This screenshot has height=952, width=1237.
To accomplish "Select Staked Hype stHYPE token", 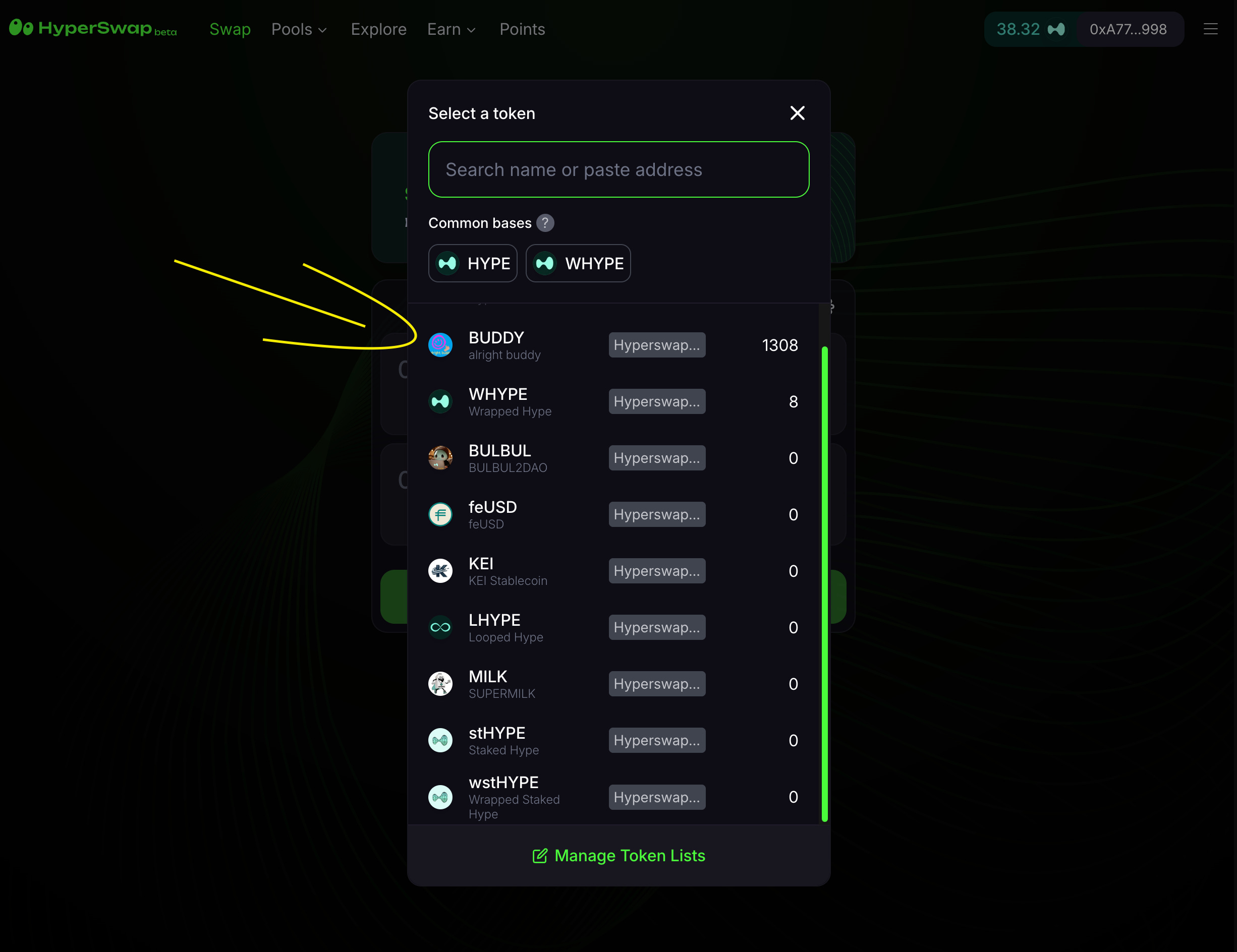I will click(614, 740).
